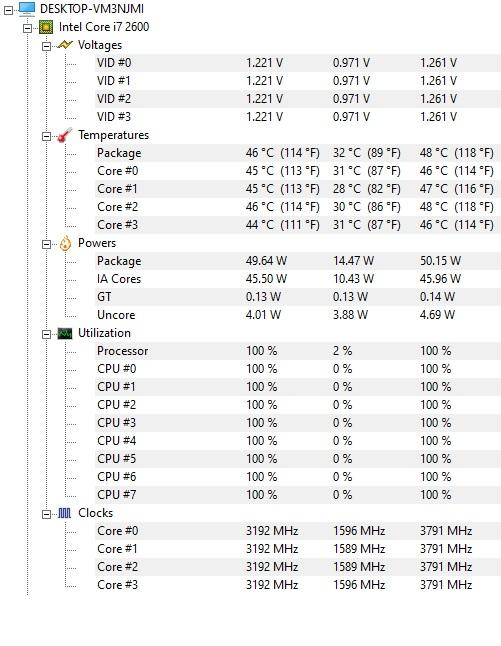
Task: Select the CPU #7 utilization row
Action: click(x=298, y=495)
